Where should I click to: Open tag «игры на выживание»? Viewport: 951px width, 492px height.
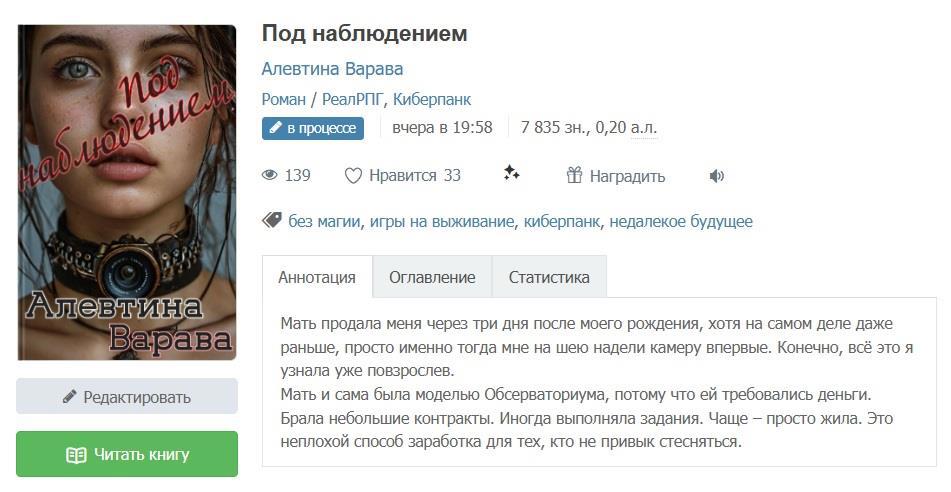coord(442,221)
